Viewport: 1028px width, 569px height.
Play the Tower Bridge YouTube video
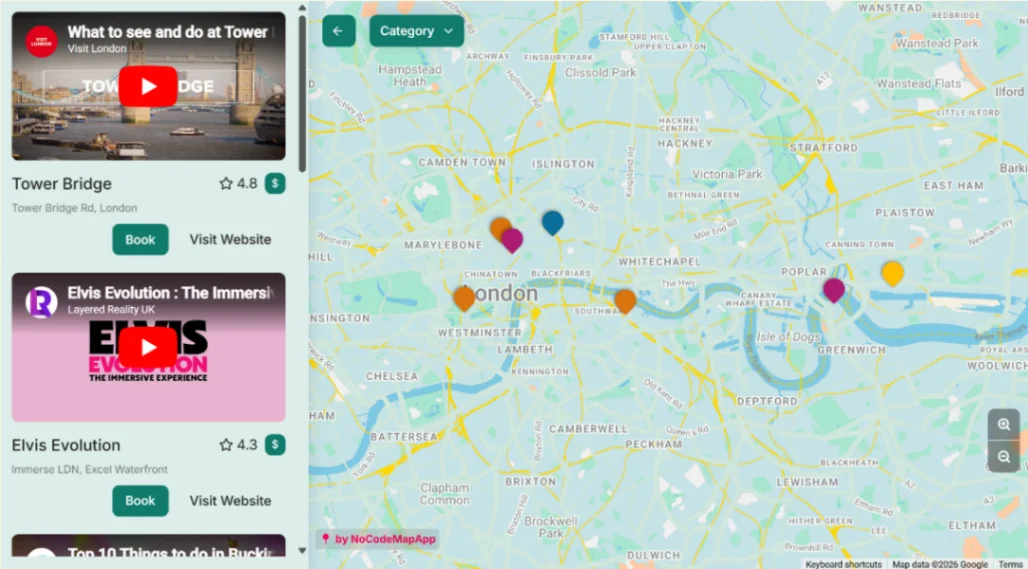point(148,86)
